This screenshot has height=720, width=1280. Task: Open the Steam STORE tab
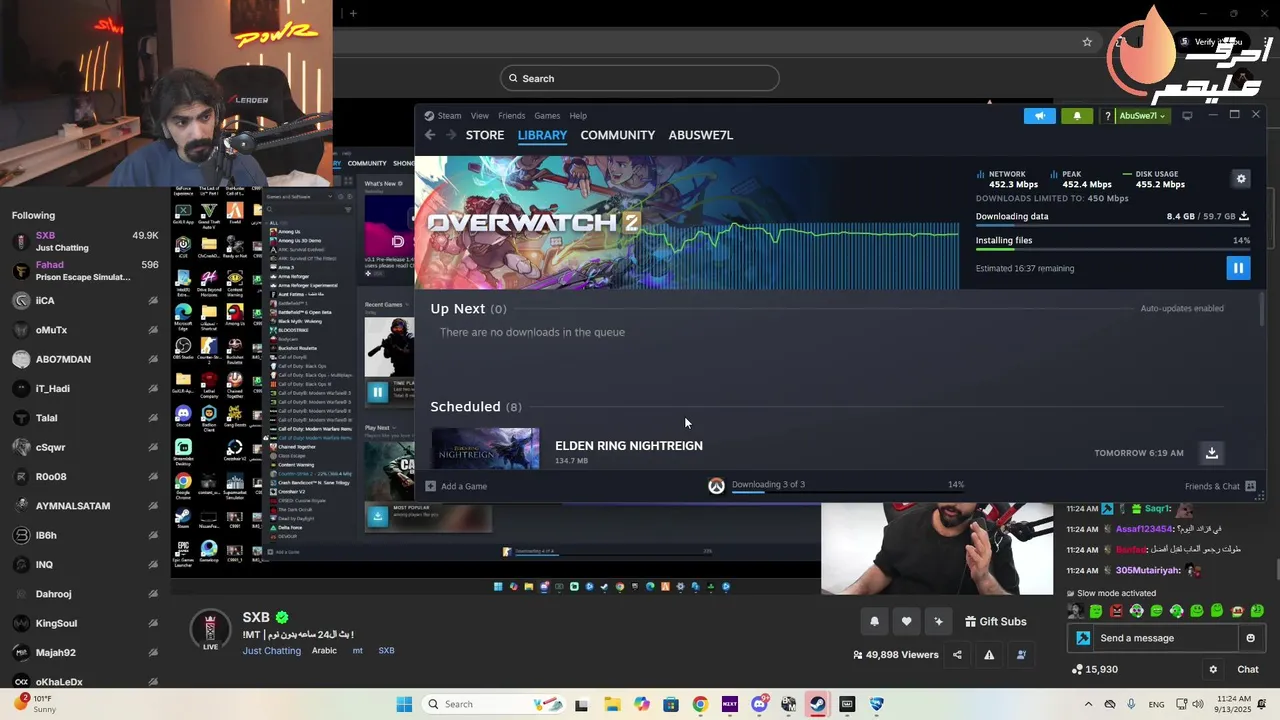click(485, 135)
